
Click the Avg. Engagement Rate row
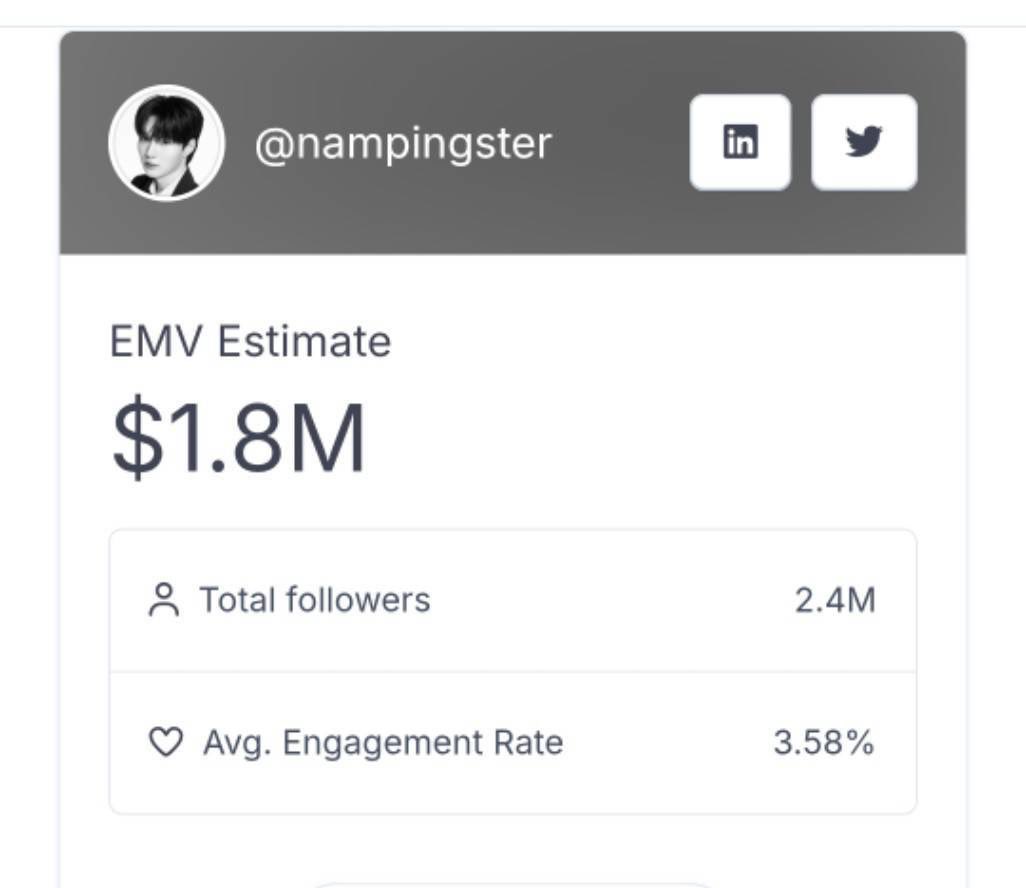[513, 743]
